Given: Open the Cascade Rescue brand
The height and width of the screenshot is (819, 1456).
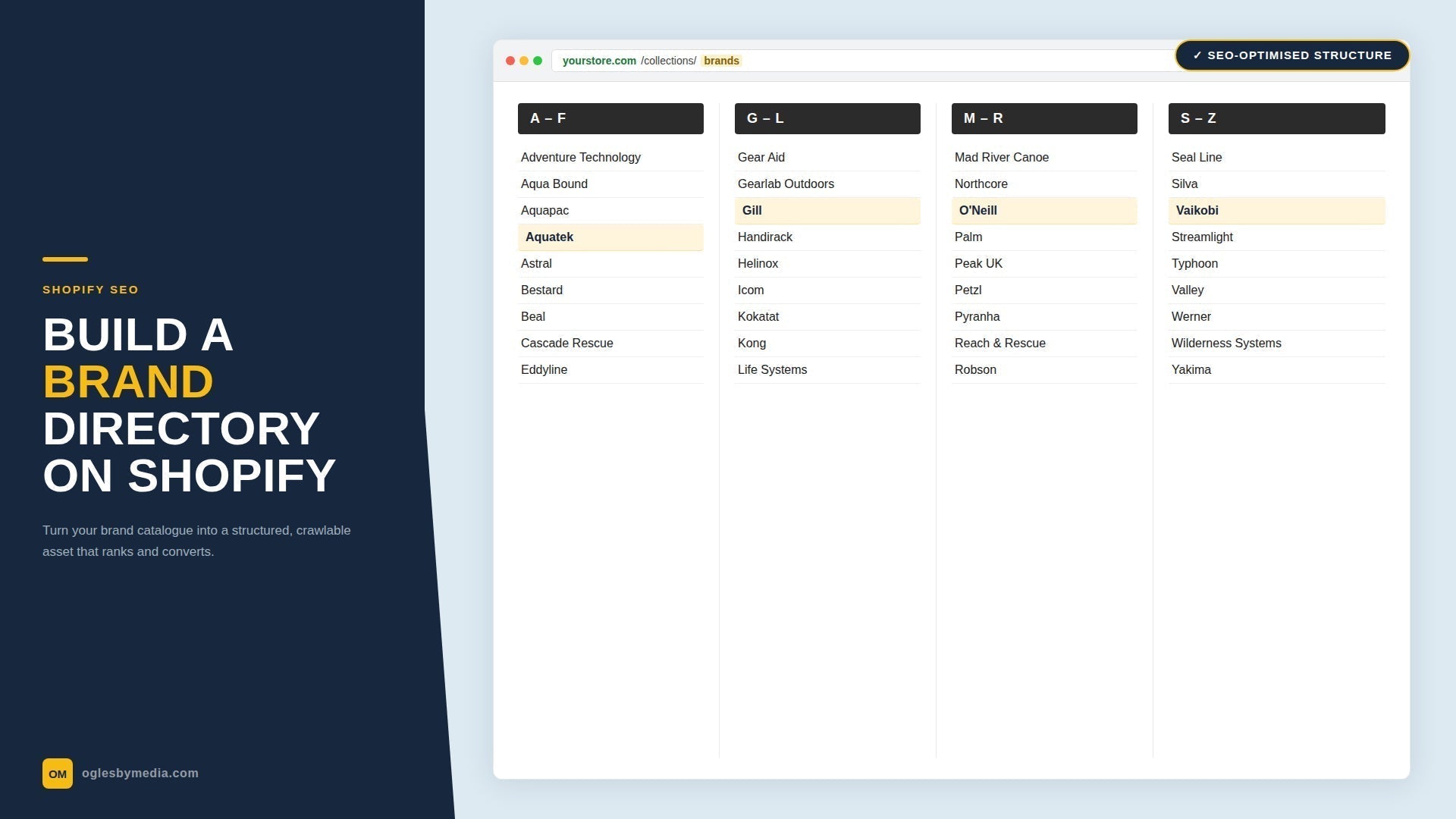Looking at the screenshot, I should (x=610, y=344).
